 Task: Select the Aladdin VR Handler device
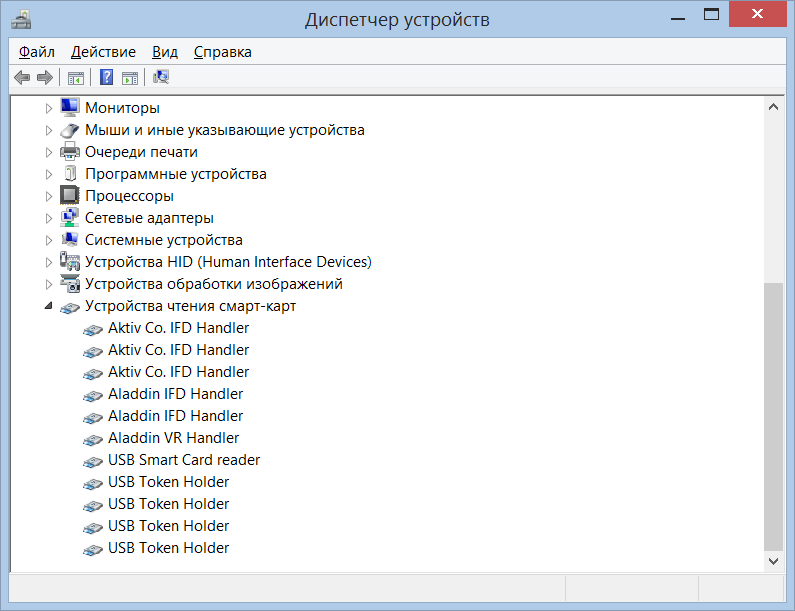click(x=173, y=438)
